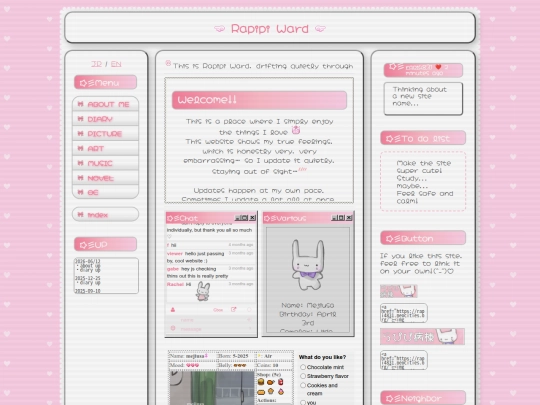This screenshot has width=540, height=405.
Task: Select the 'you' poll option
Action: point(303,402)
